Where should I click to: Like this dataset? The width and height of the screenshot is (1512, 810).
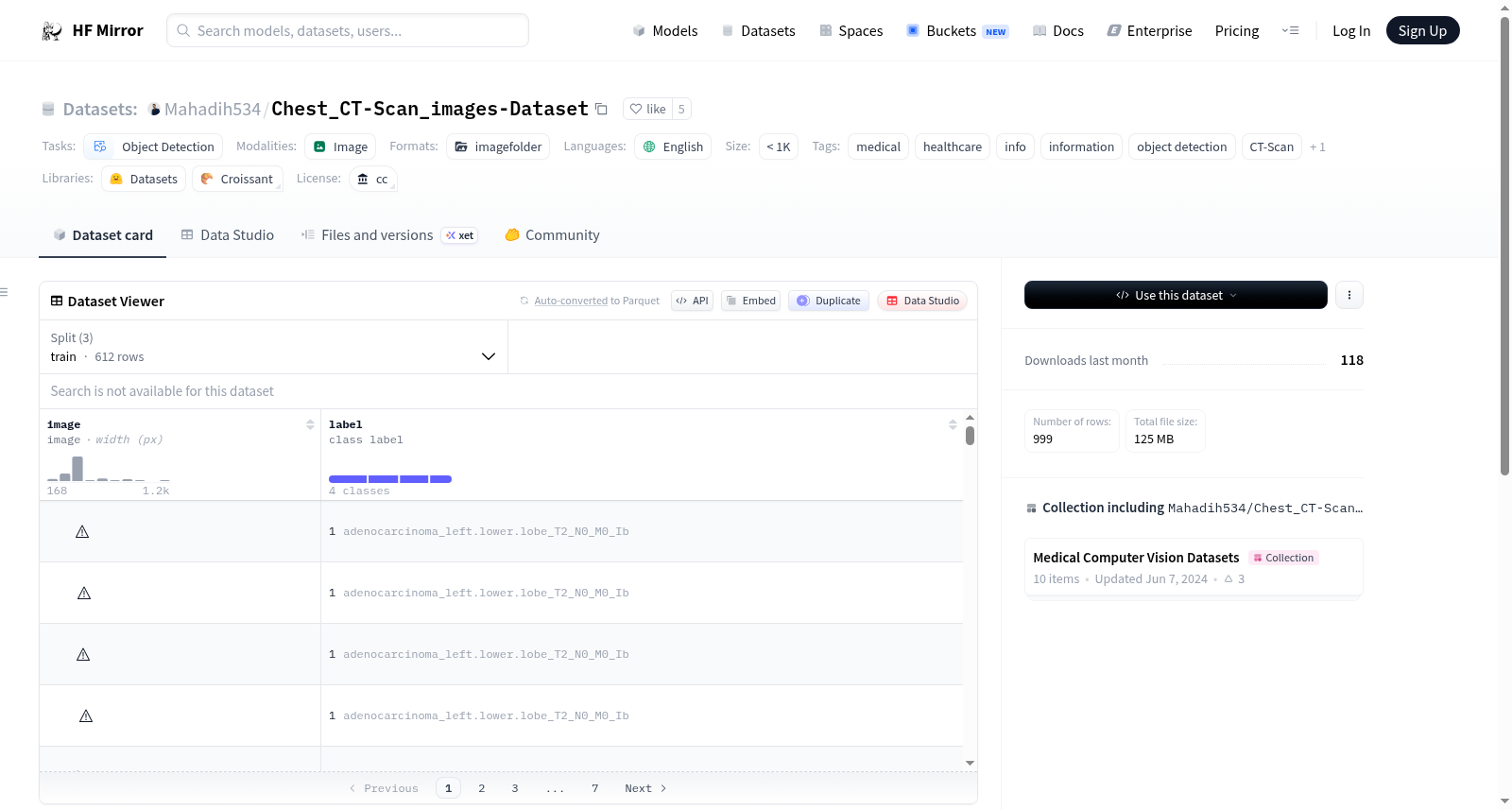648,109
